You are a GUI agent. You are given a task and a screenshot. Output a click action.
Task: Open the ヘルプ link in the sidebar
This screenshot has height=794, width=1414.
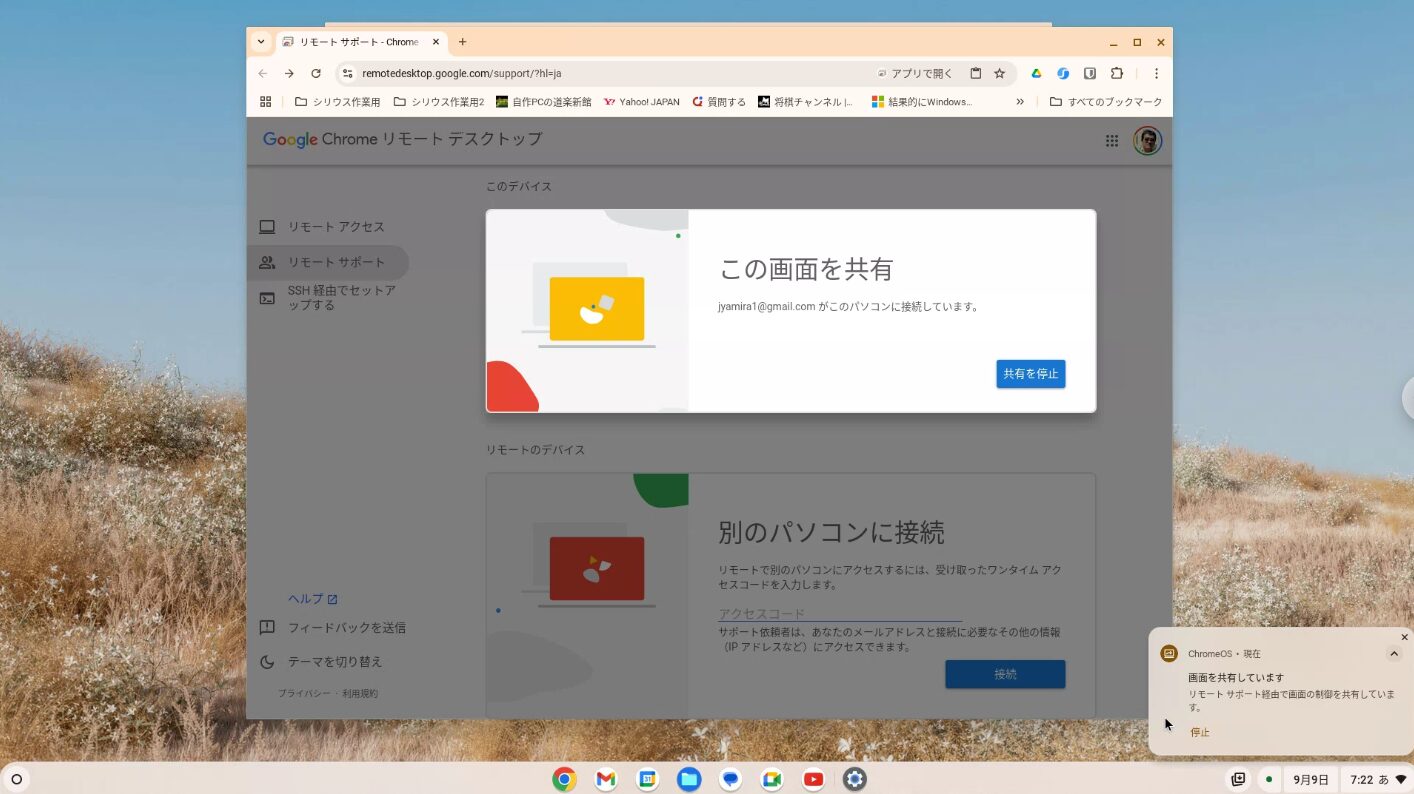(x=313, y=599)
